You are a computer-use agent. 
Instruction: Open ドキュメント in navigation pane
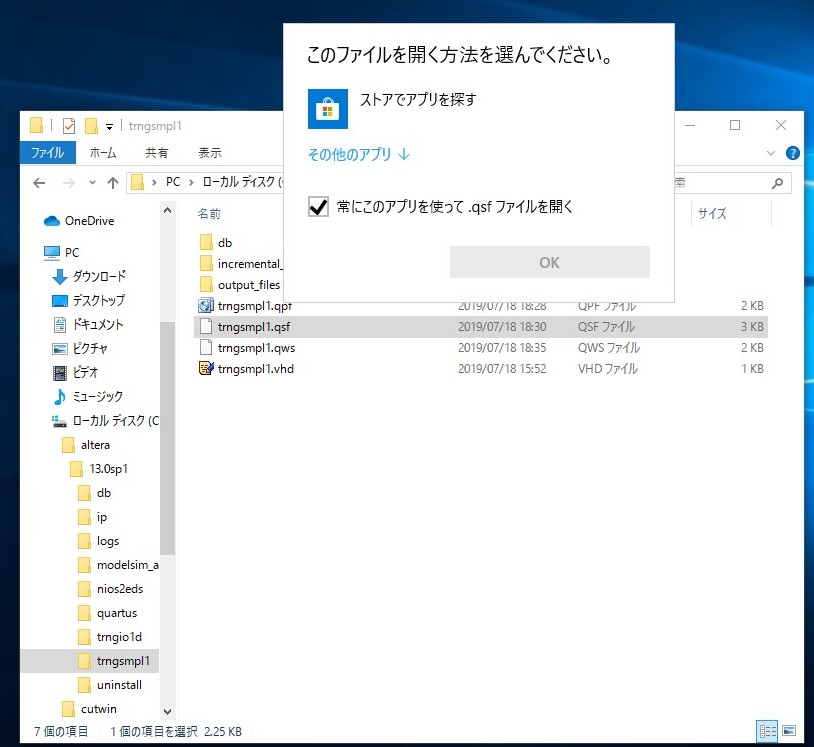coord(88,325)
